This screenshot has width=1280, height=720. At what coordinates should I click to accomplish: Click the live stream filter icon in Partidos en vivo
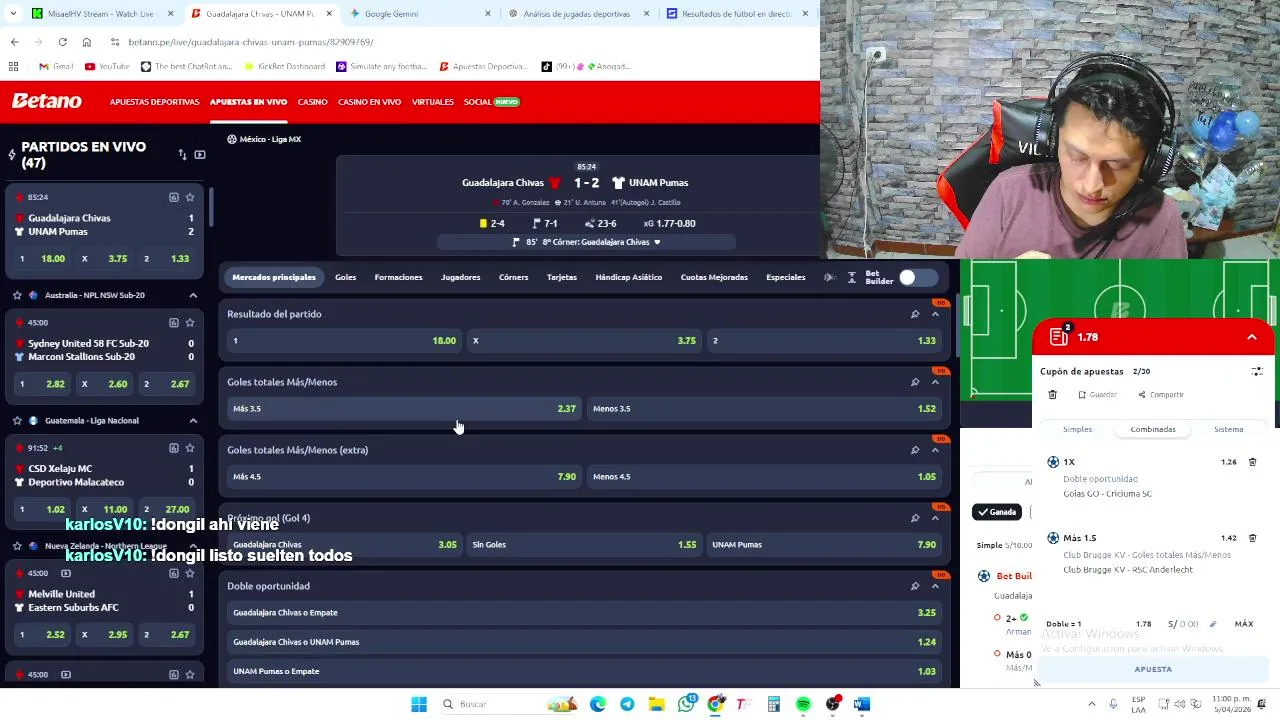(200, 155)
